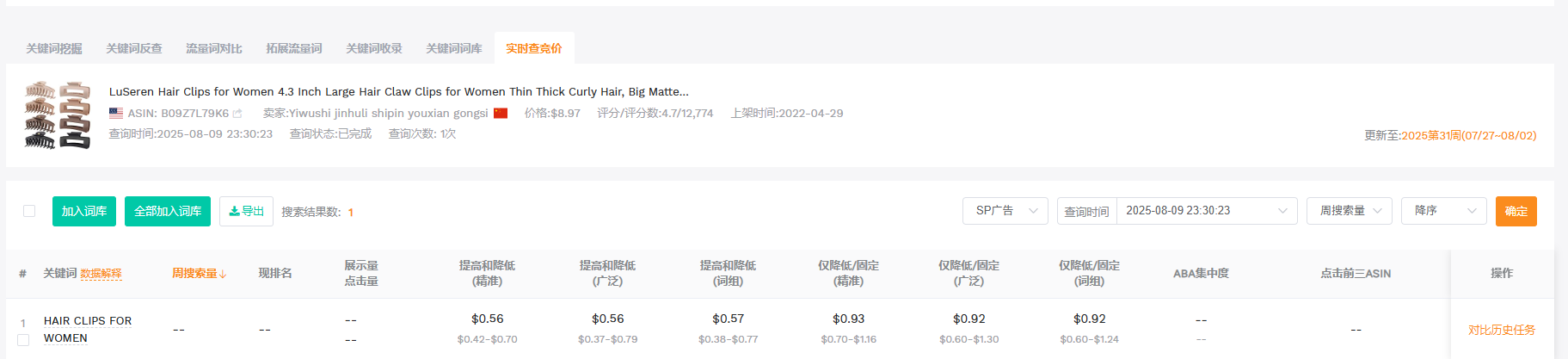
Task: Open the 降序 order dropdown
Action: (x=1444, y=211)
